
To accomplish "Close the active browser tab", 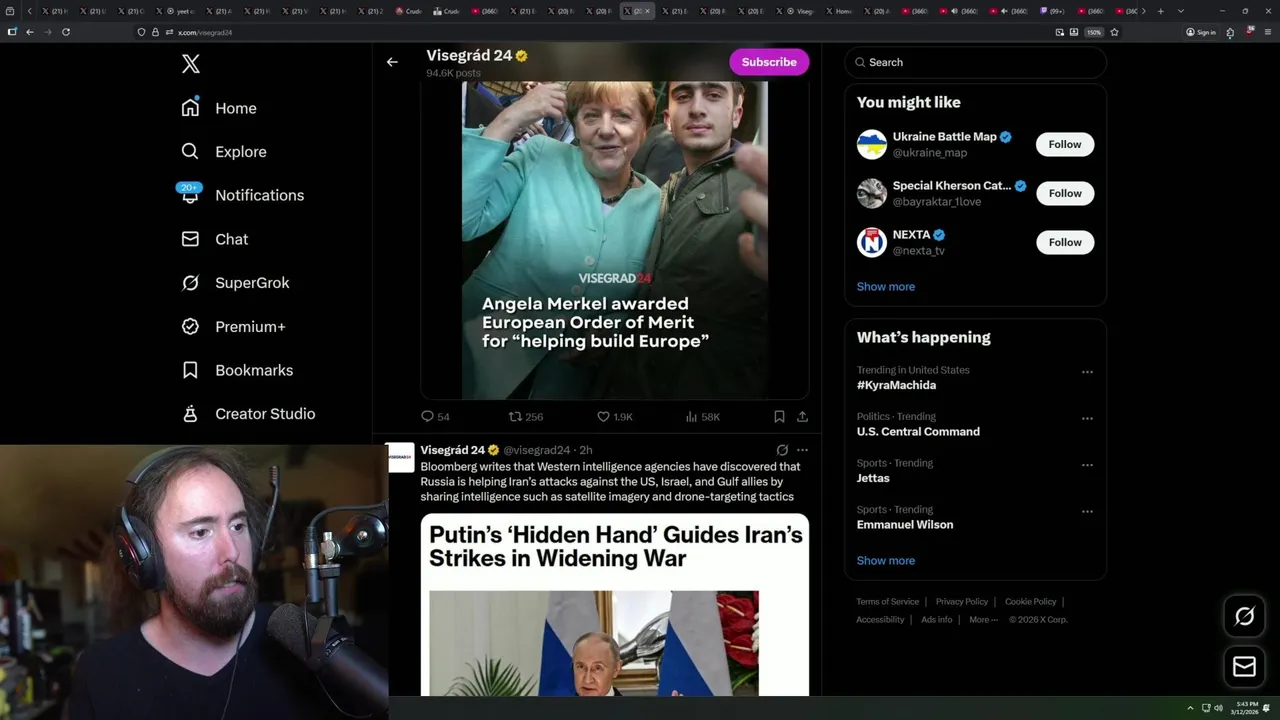I will [648, 11].
